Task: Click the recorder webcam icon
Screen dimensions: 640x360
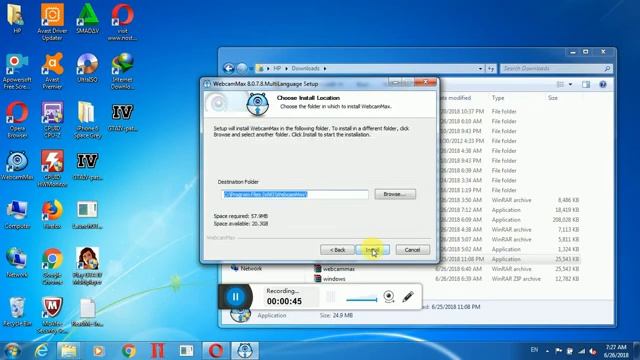Action: pos(389,297)
